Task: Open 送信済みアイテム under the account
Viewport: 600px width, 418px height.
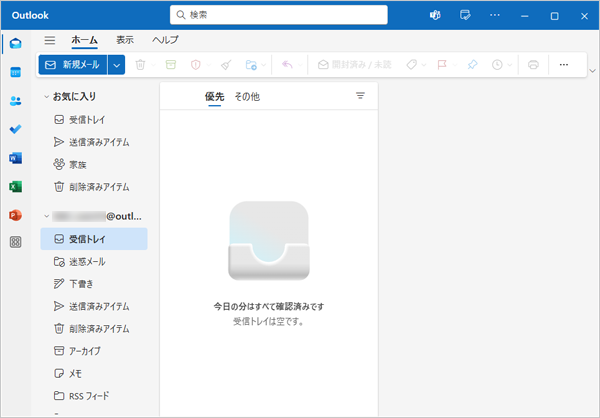Action: coord(94,306)
